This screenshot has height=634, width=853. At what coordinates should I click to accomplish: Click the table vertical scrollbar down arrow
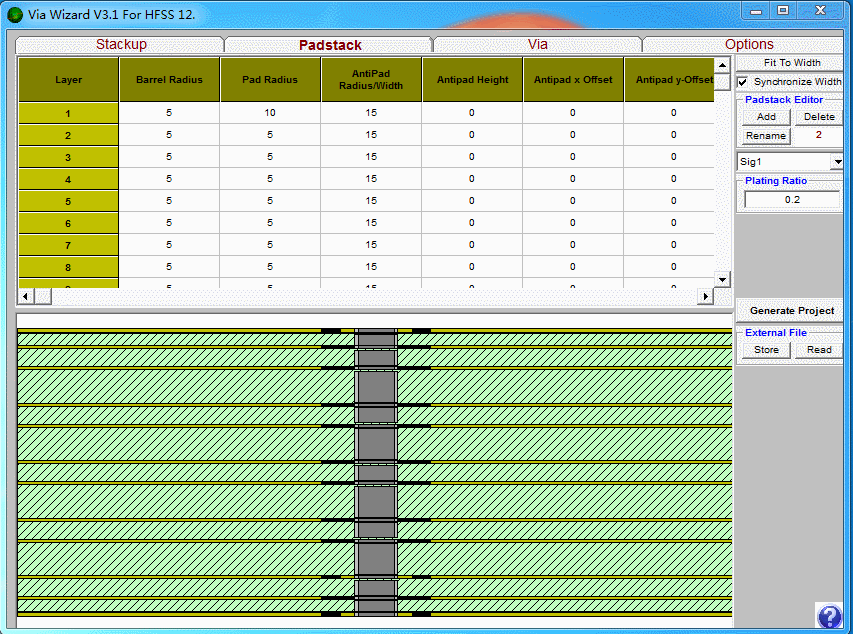click(x=722, y=280)
